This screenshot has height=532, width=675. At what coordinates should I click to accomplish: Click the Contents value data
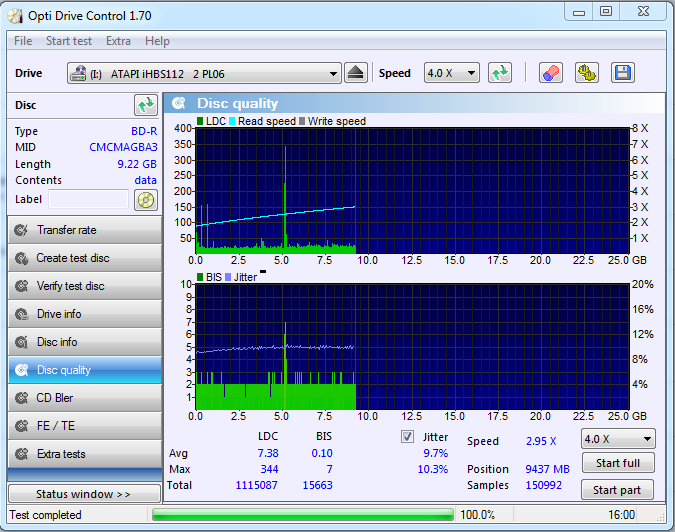tap(146, 180)
